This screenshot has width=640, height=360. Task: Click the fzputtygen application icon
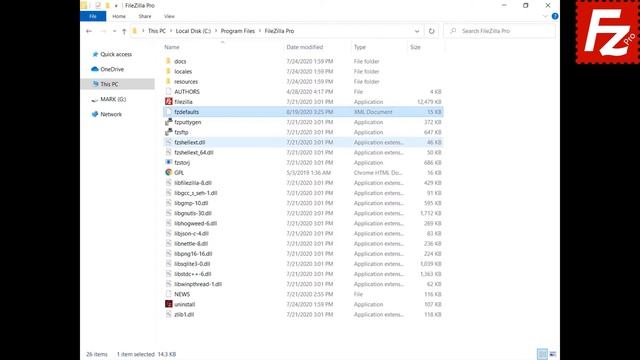(x=169, y=122)
